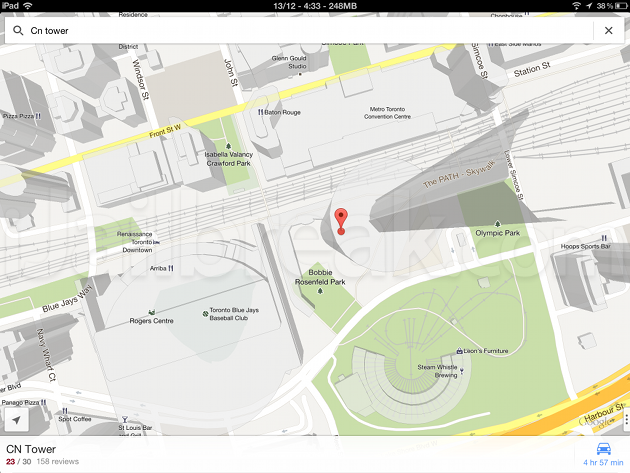Tap the St Louis Bar cocktail icon
This screenshot has height=473, width=630.
[x=125, y=420]
